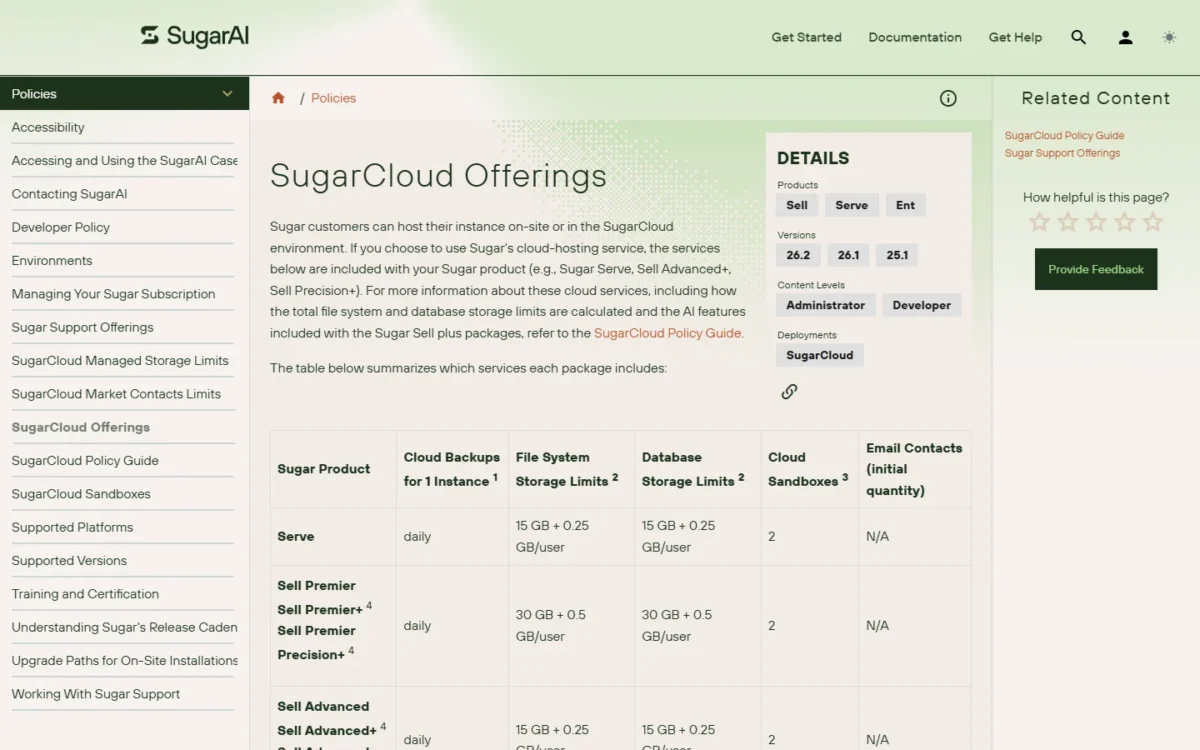Select SugarCloud deployment tag

click(x=819, y=355)
